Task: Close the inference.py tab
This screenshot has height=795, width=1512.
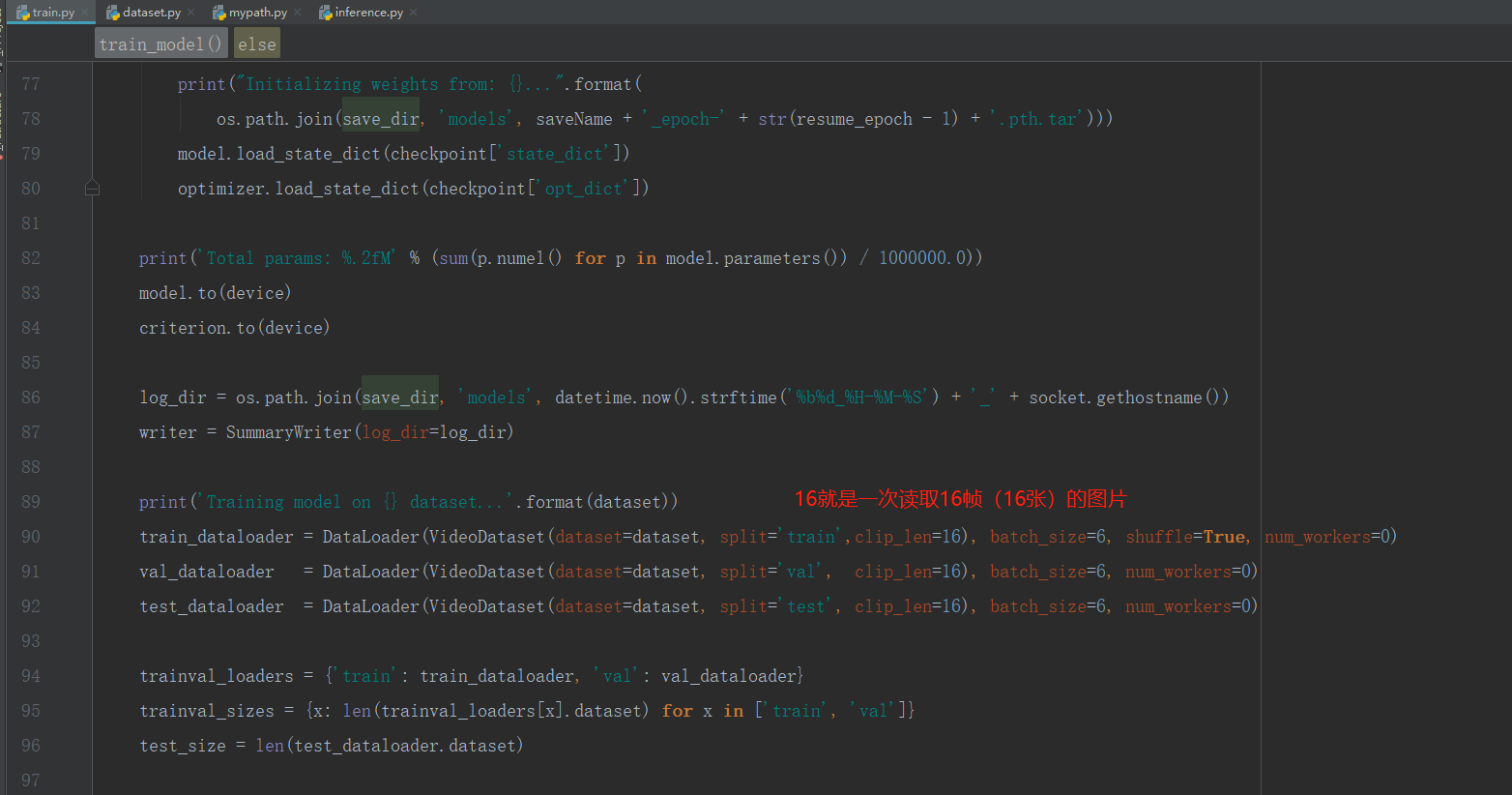Action: [414, 13]
